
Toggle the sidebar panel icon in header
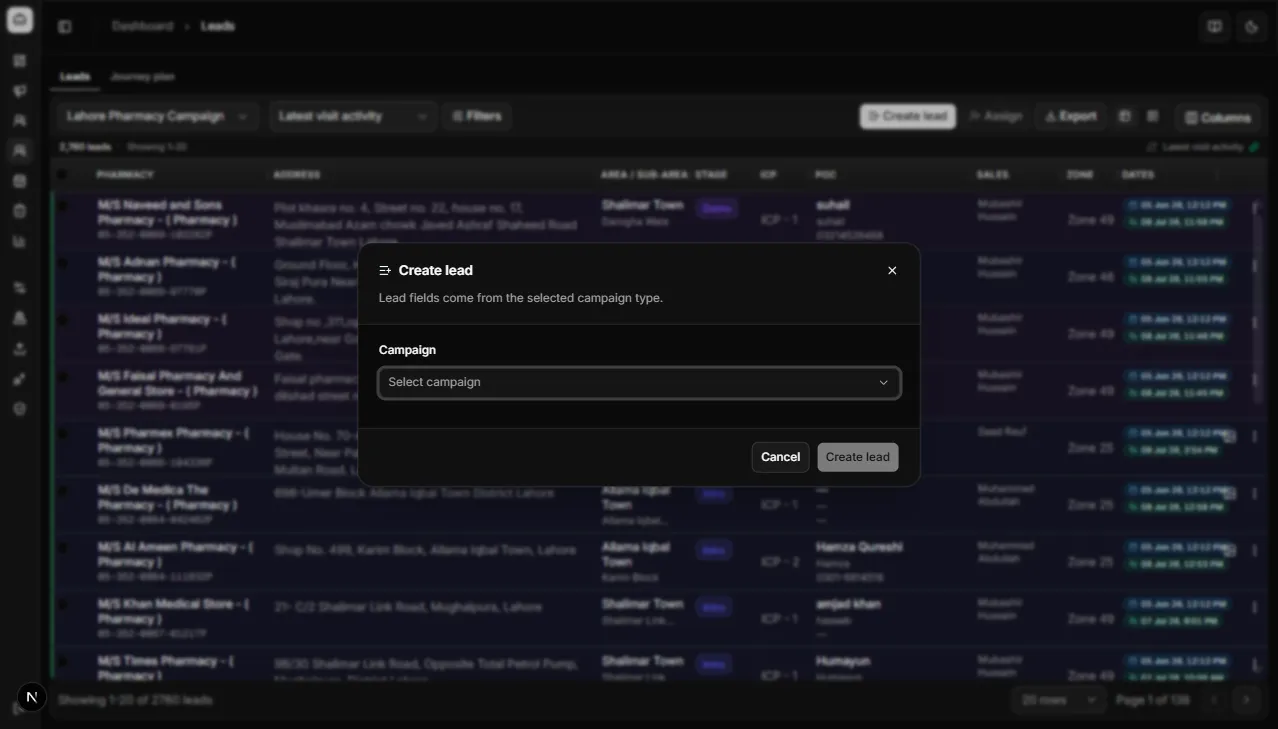pos(65,27)
